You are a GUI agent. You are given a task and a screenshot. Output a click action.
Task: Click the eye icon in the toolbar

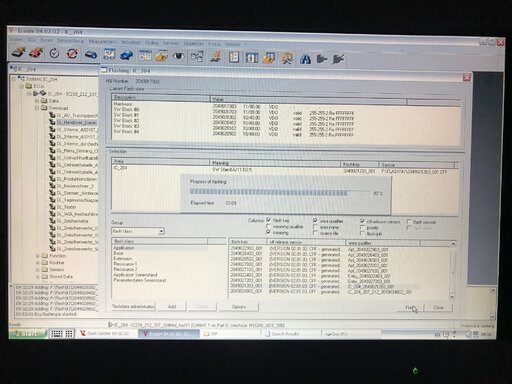tap(178, 56)
